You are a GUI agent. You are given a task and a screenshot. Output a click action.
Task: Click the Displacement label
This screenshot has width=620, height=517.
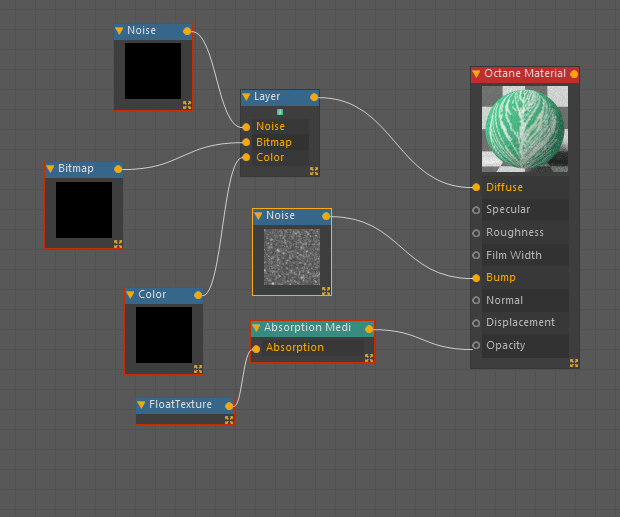[x=520, y=323]
